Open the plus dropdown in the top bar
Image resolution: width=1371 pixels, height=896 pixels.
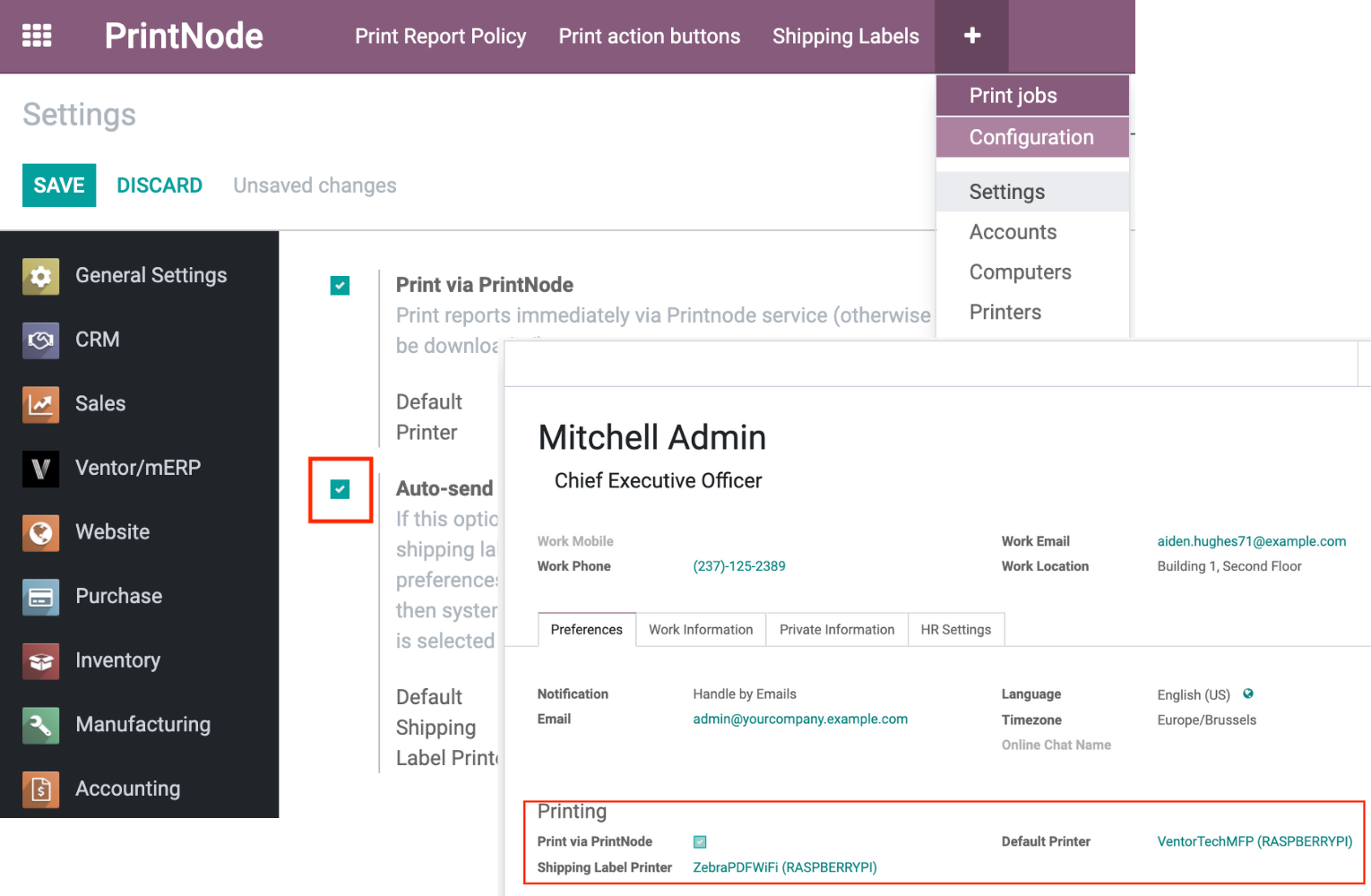click(x=971, y=35)
